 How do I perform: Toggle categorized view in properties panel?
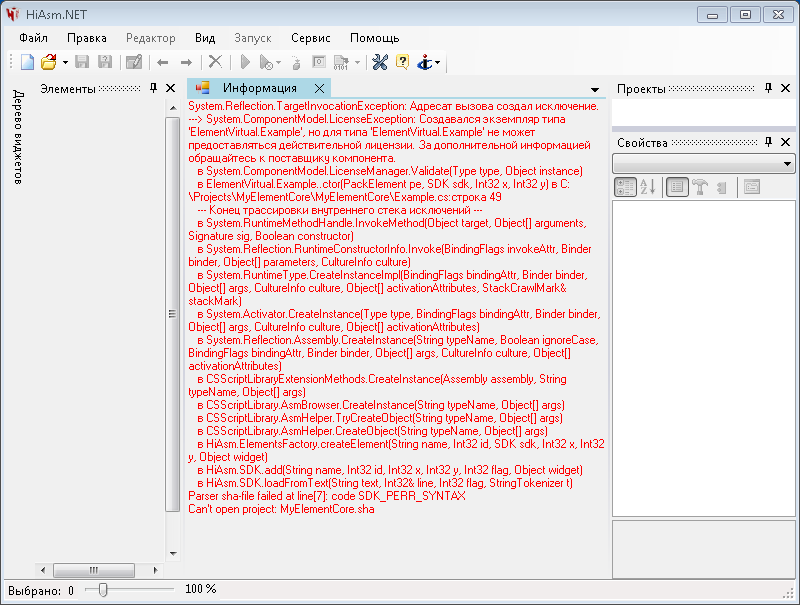(x=624, y=186)
